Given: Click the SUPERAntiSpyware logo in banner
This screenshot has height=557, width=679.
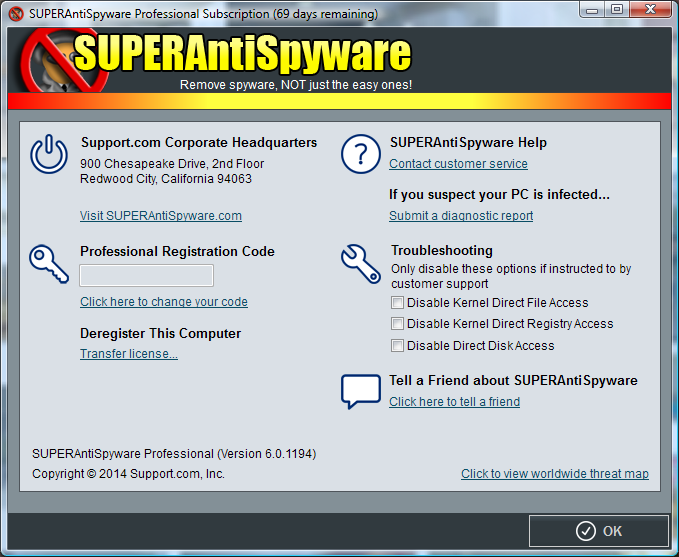Looking at the screenshot, I should point(216,61).
